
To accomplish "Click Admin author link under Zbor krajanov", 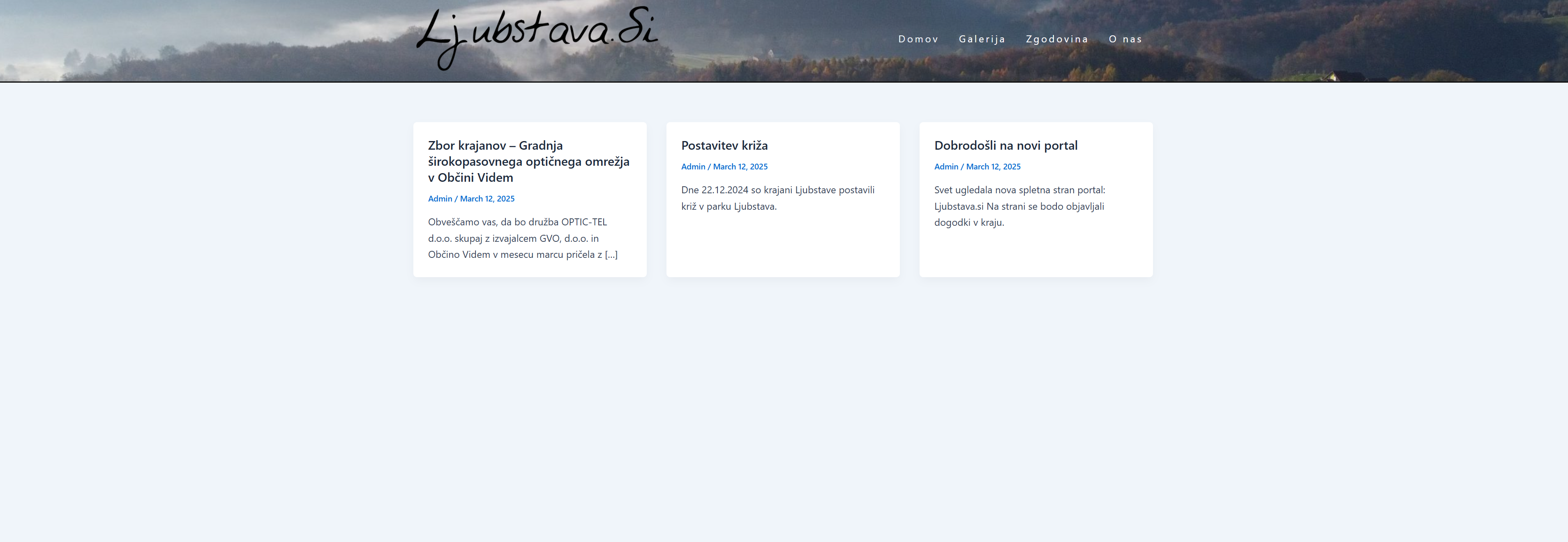I will pos(440,199).
